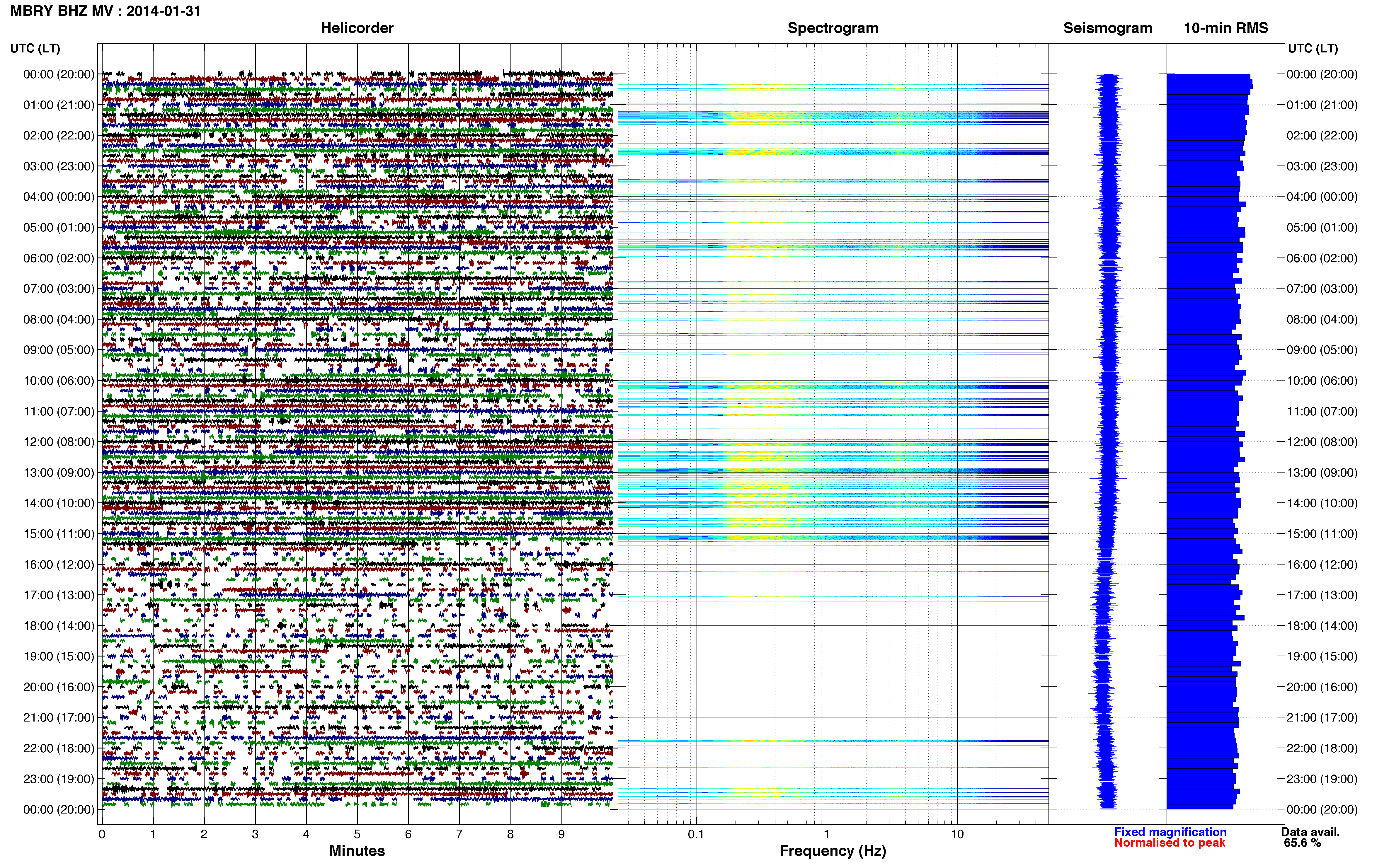Click right time label '21:00 (17:00)'
1389x868 pixels.
tap(1322, 718)
